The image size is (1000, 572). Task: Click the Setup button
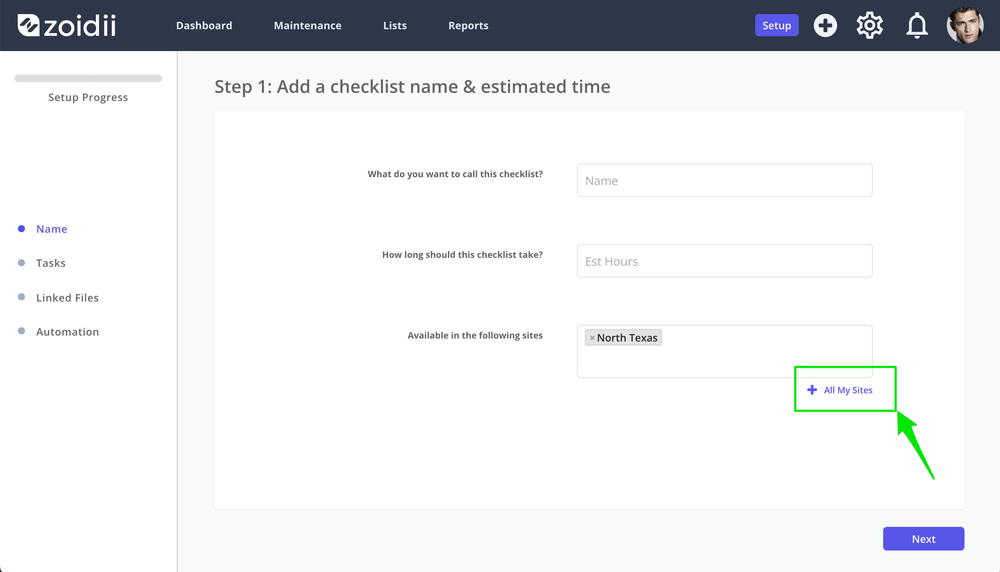pyautogui.click(x=777, y=26)
